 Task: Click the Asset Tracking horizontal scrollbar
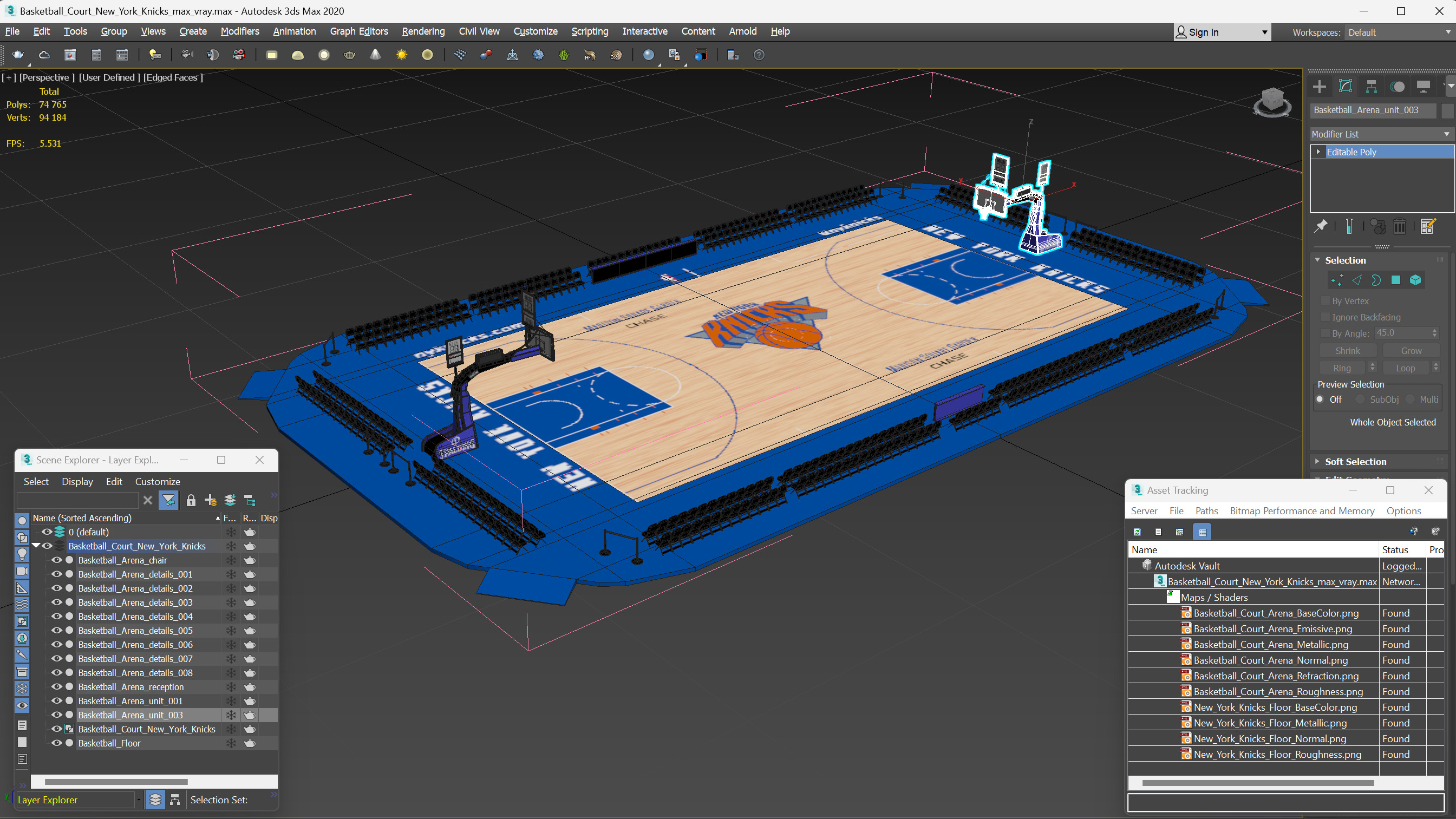[x=1258, y=783]
